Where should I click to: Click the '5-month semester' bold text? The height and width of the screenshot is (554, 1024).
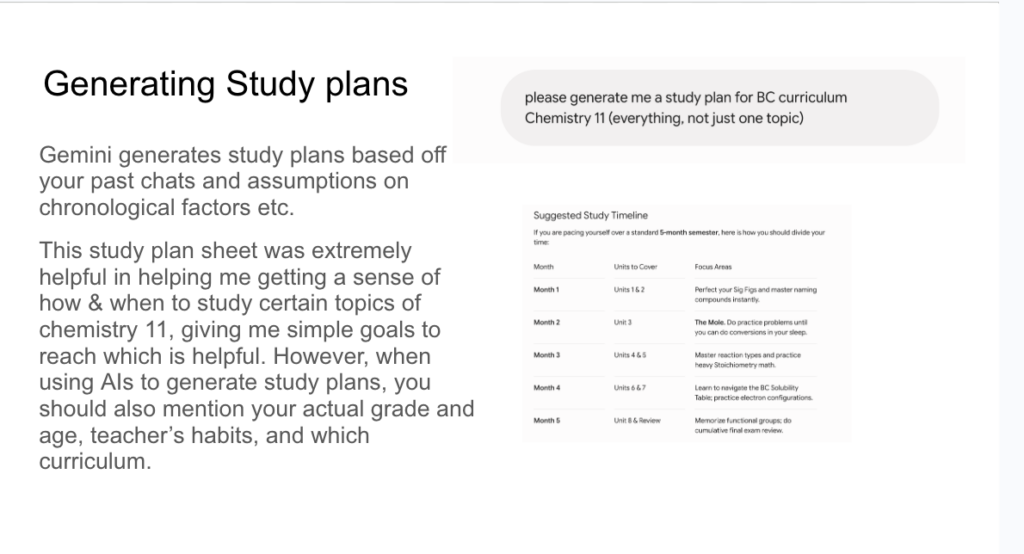click(x=688, y=232)
